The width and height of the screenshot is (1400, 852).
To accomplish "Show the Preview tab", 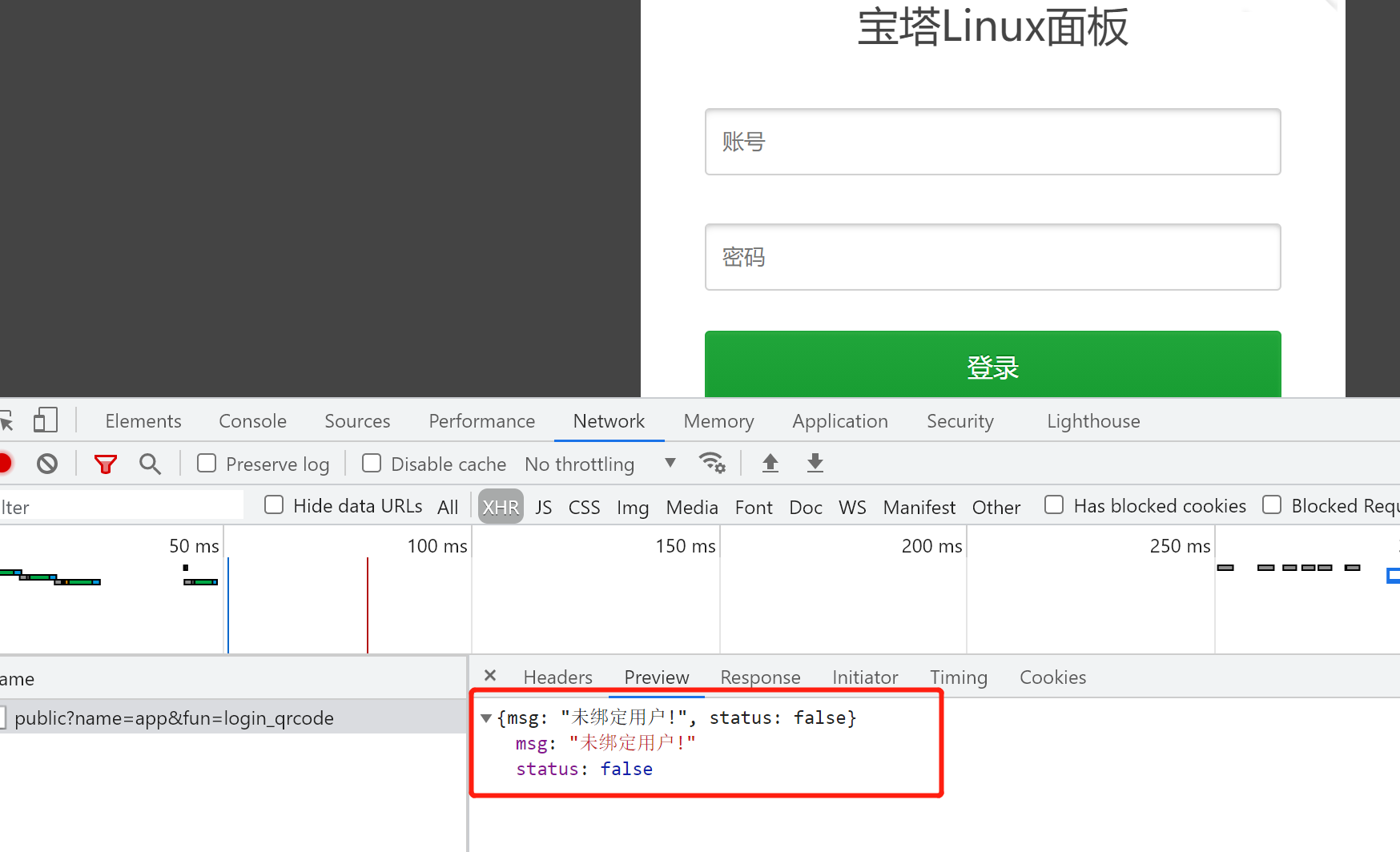I will pos(657,677).
